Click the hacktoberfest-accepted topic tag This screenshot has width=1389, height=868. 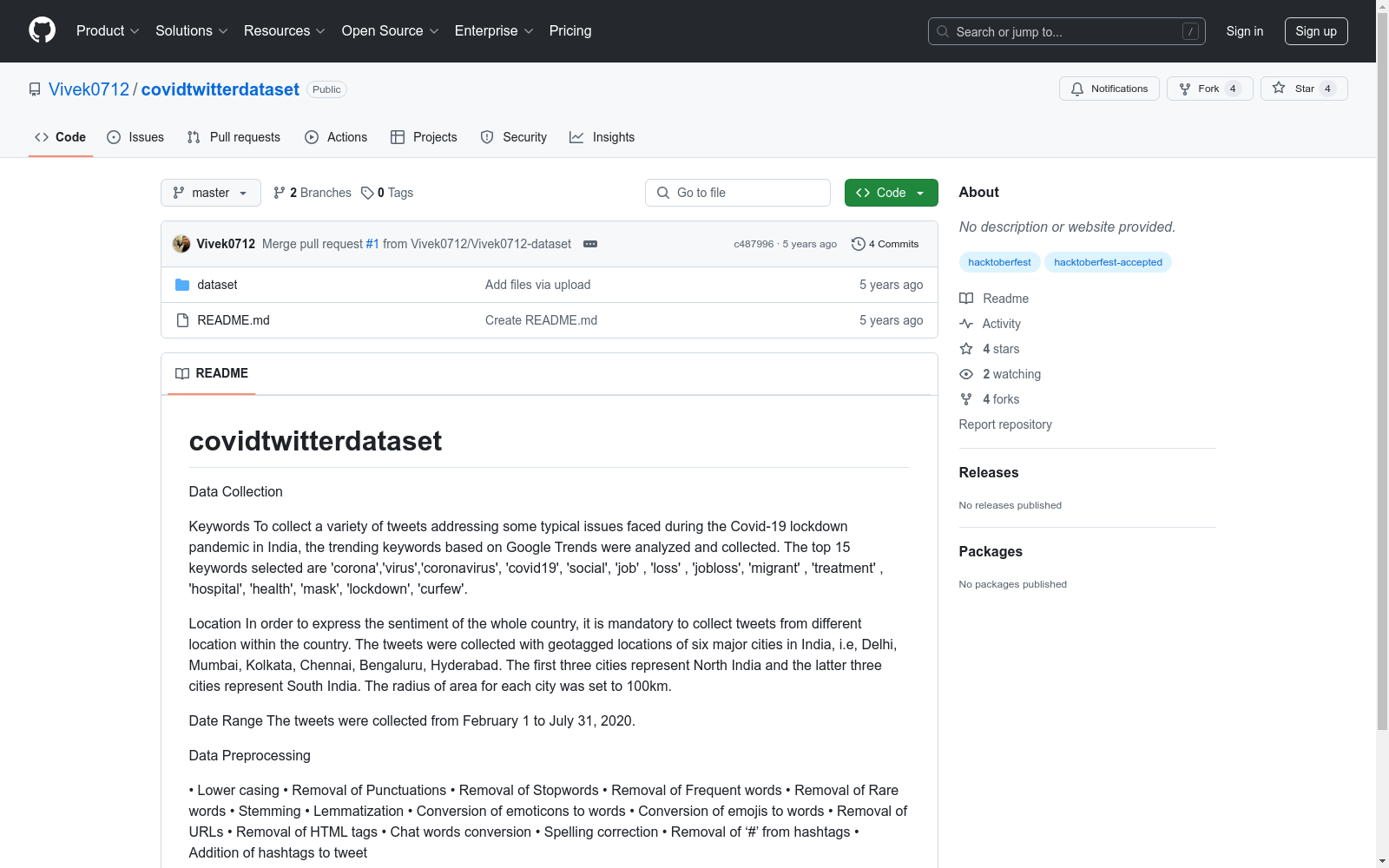[1108, 262]
